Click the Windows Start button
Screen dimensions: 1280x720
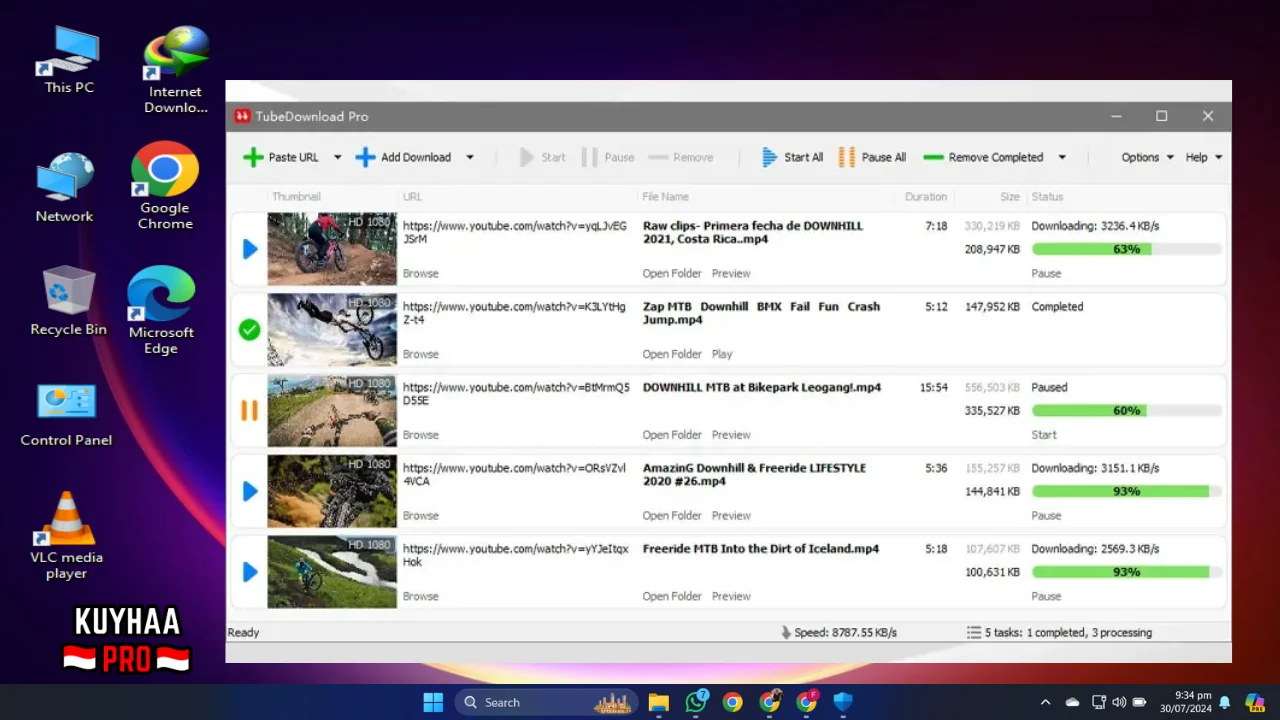pos(433,702)
